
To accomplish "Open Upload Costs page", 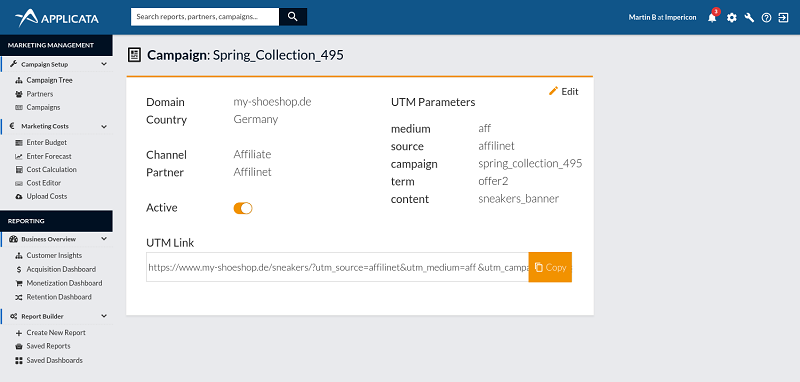I will 47,196.
